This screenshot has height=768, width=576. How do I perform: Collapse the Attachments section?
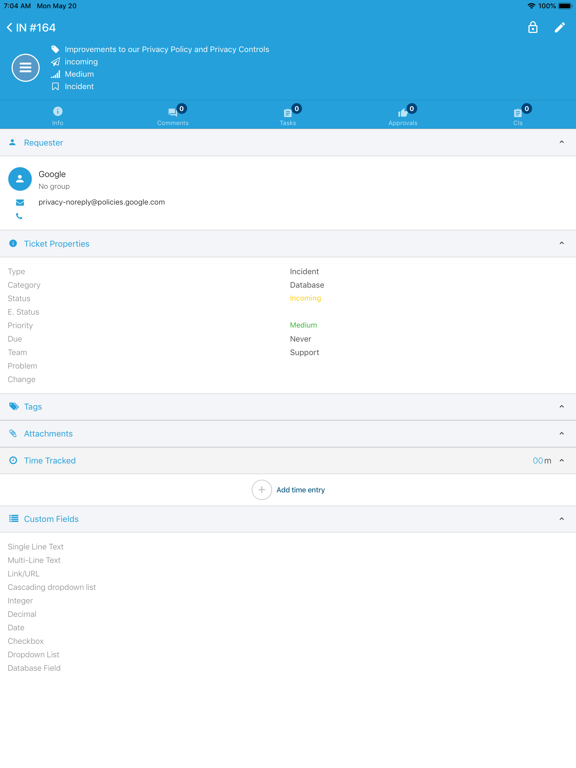tap(561, 433)
